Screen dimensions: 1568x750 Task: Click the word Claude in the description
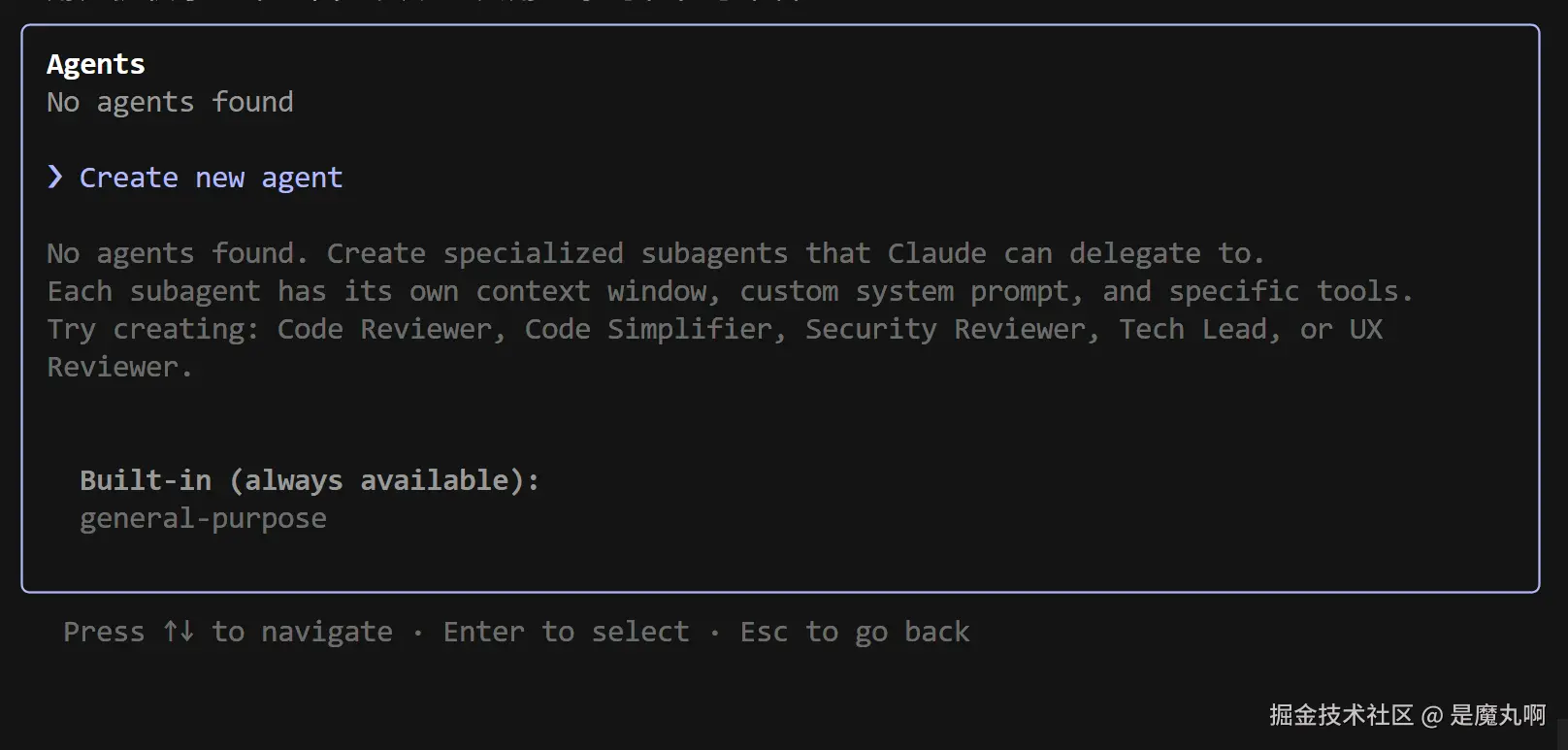coord(936,253)
